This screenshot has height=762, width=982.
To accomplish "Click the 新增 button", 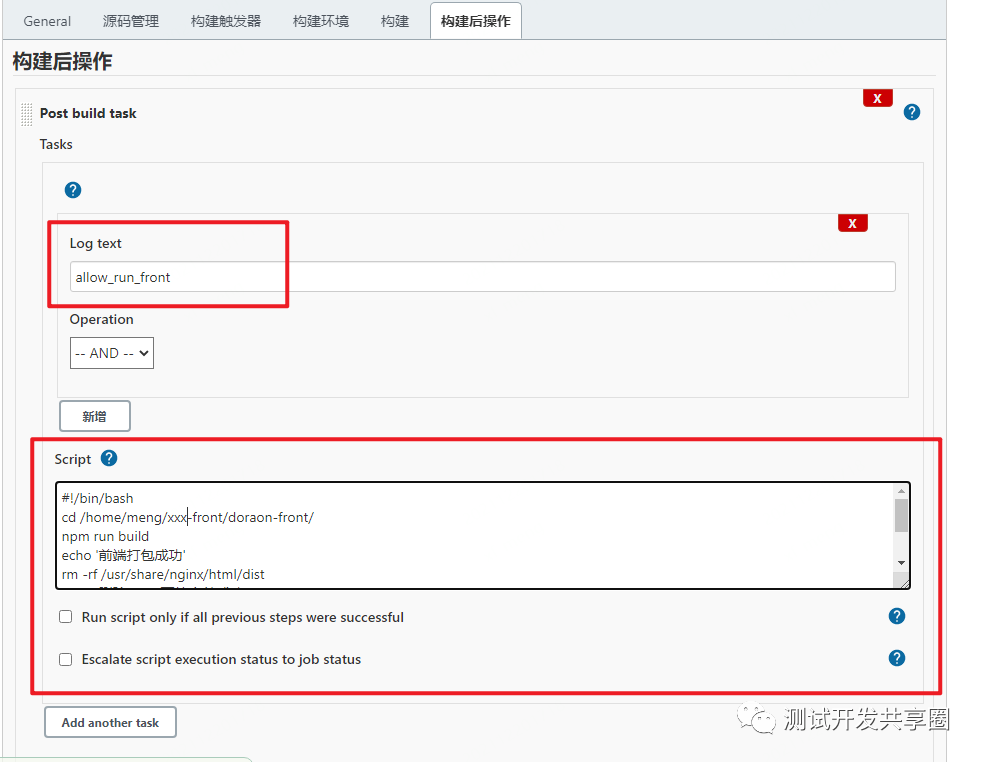I will pyautogui.click(x=94, y=415).
